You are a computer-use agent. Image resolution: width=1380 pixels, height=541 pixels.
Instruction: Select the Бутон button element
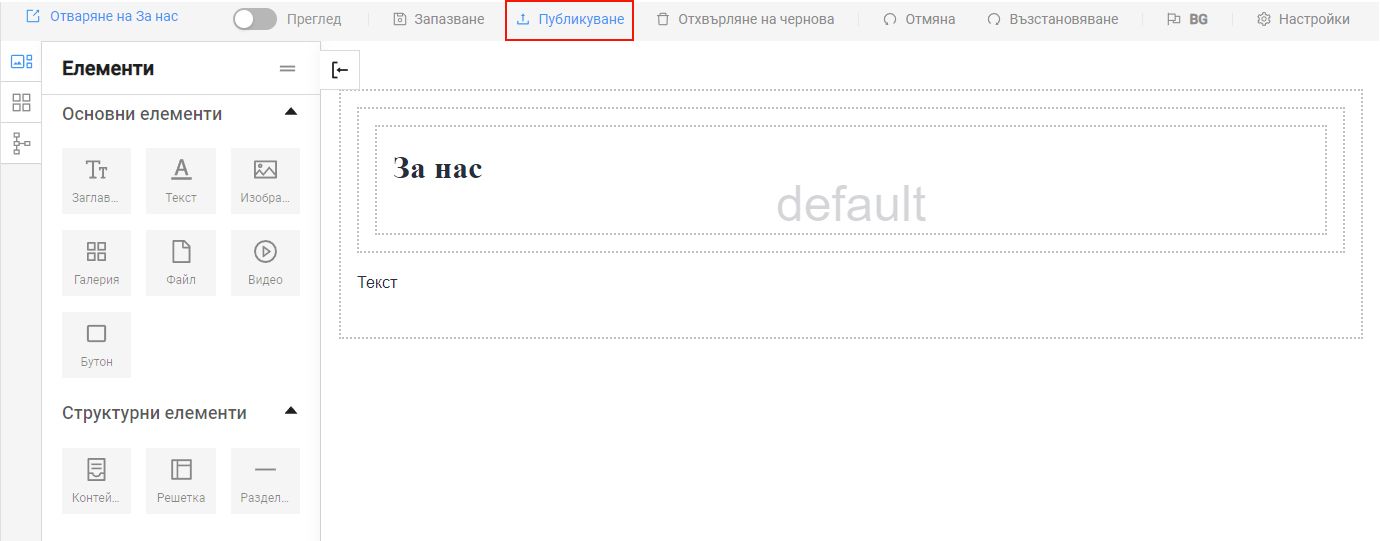click(x=96, y=345)
